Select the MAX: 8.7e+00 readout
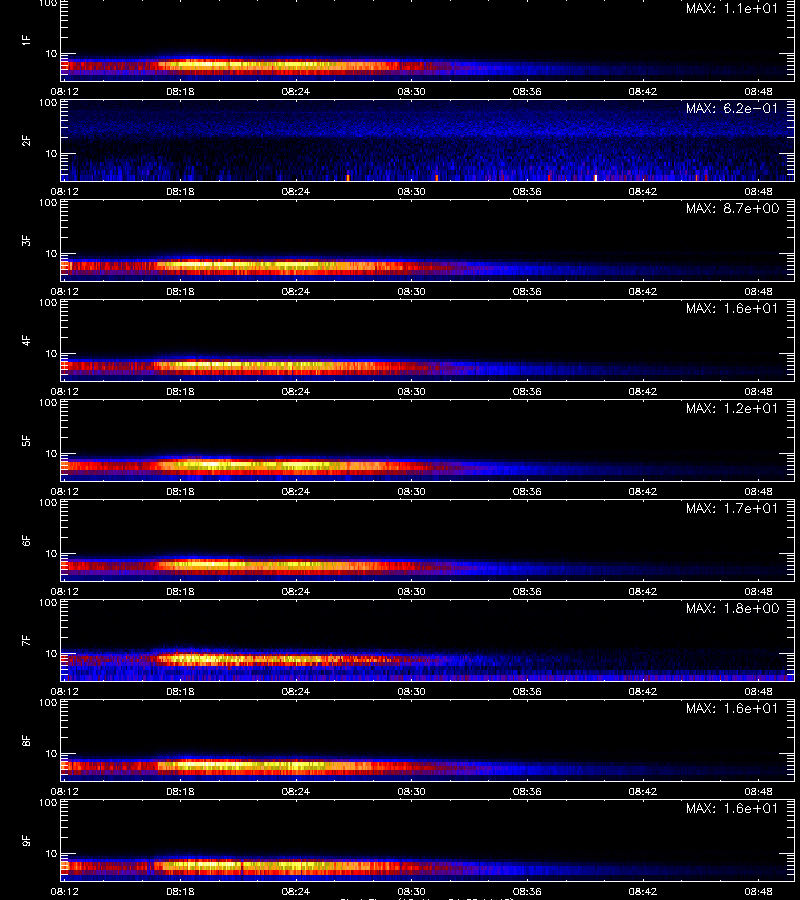800x900 pixels. (732, 208)
